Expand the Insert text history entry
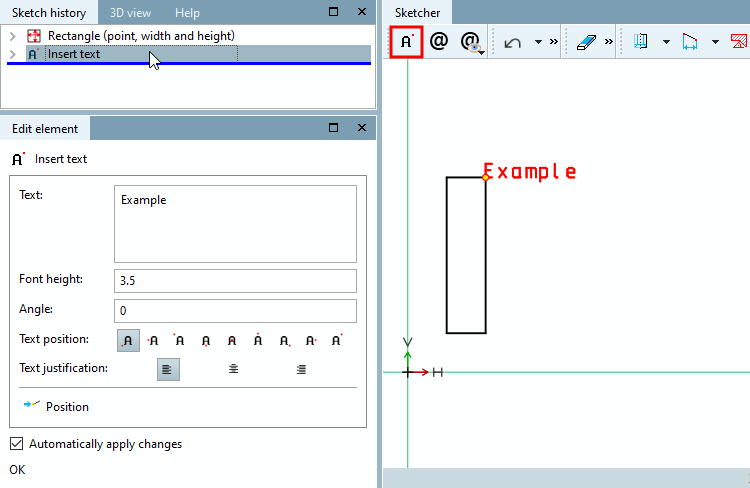Image resolution: width=750 pixels, height=488 pixels. click(13, 54)
